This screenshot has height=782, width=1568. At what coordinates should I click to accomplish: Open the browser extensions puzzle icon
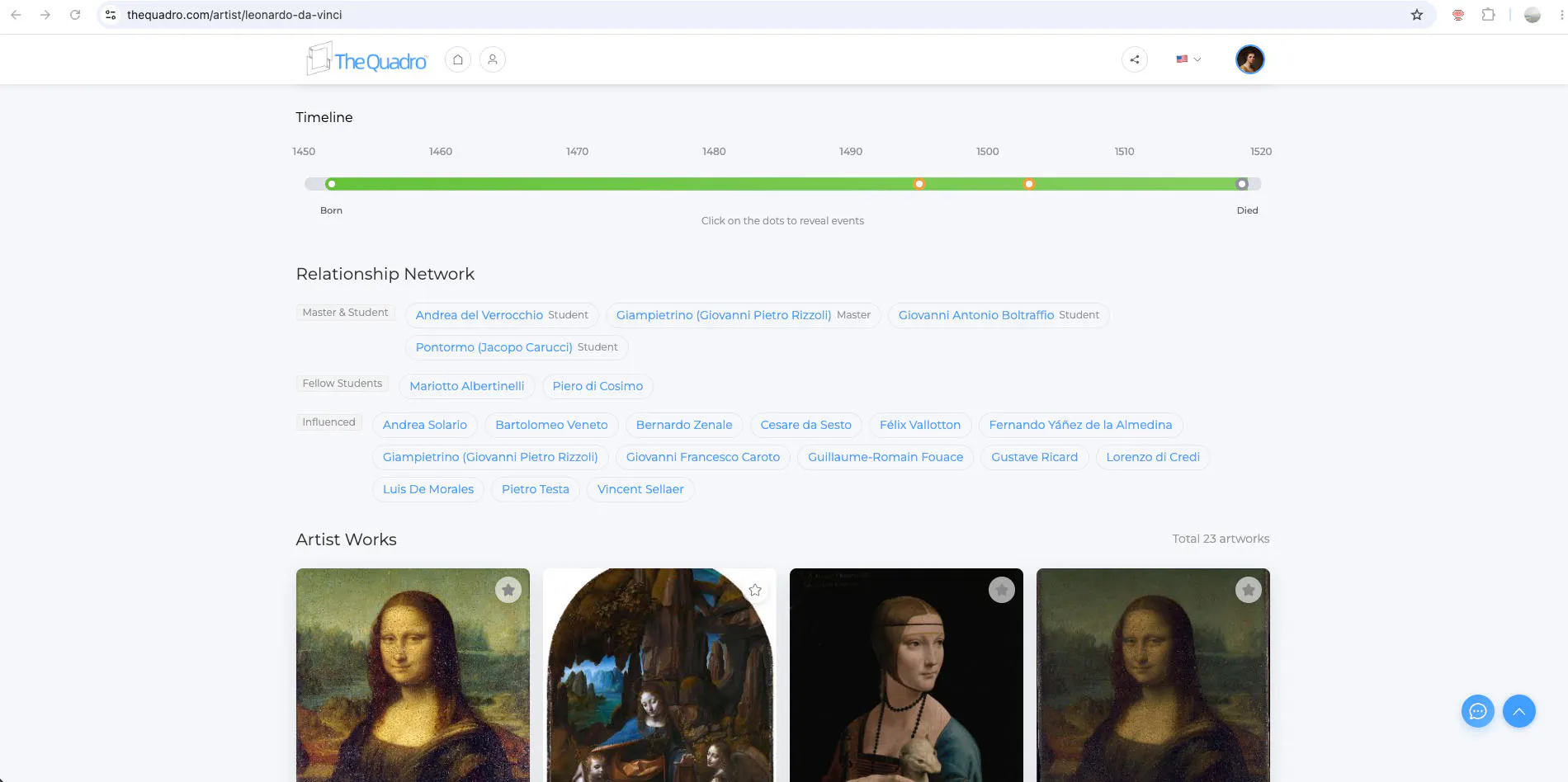[x=1488, y=15]
